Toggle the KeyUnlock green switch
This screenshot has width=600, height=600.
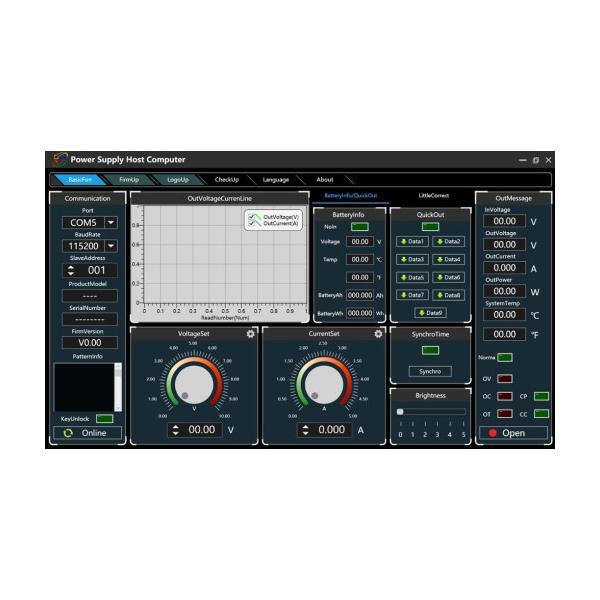click(x=103, y=418)
